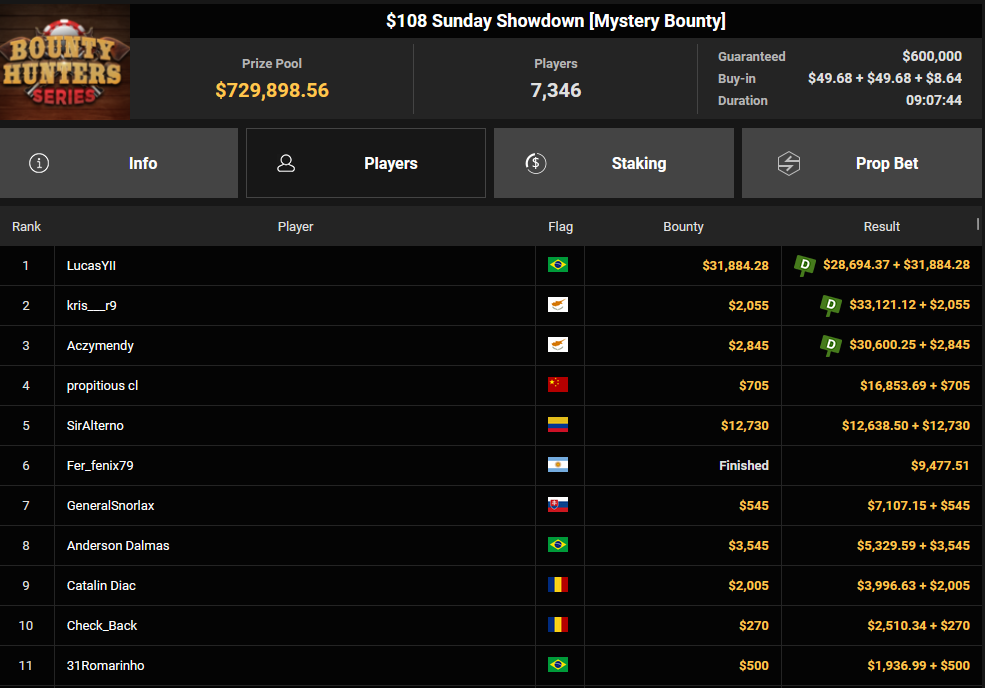The image size is (985, 688).
Task: Click the dollar sign Staking icon
Action: (536, 163)
